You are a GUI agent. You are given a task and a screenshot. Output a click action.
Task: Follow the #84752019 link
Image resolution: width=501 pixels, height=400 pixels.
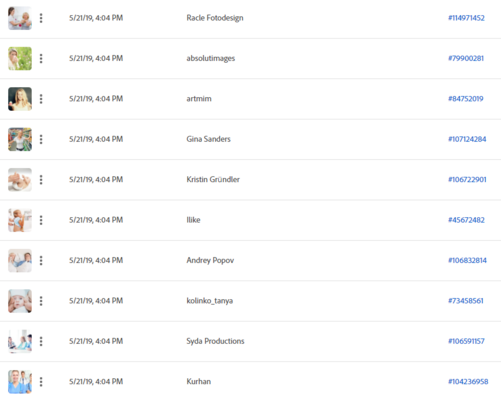(x=465, y=99)
